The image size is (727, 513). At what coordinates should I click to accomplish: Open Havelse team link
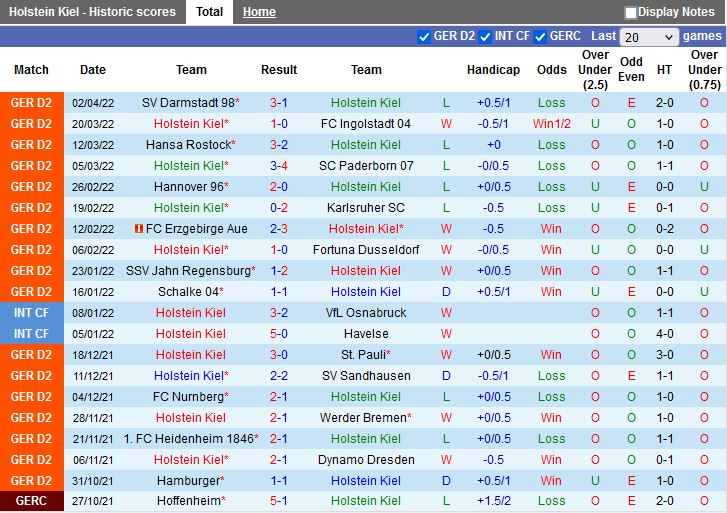pyautogui.click(x=366, y=334)
